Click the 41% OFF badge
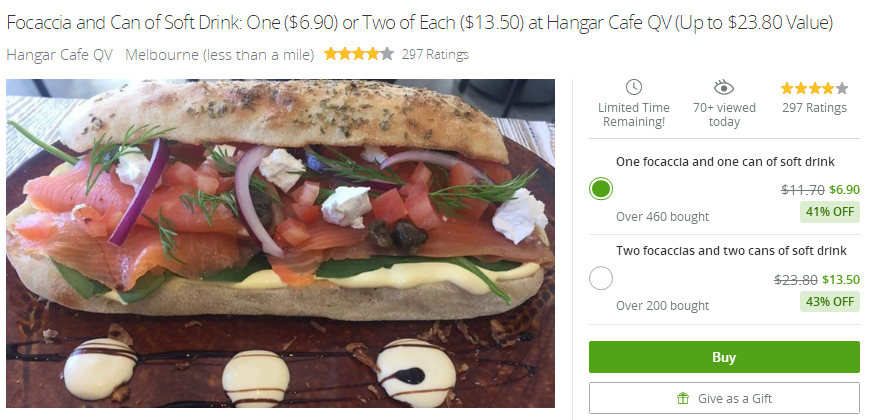The image size is (886, 420). click(829, 213)
